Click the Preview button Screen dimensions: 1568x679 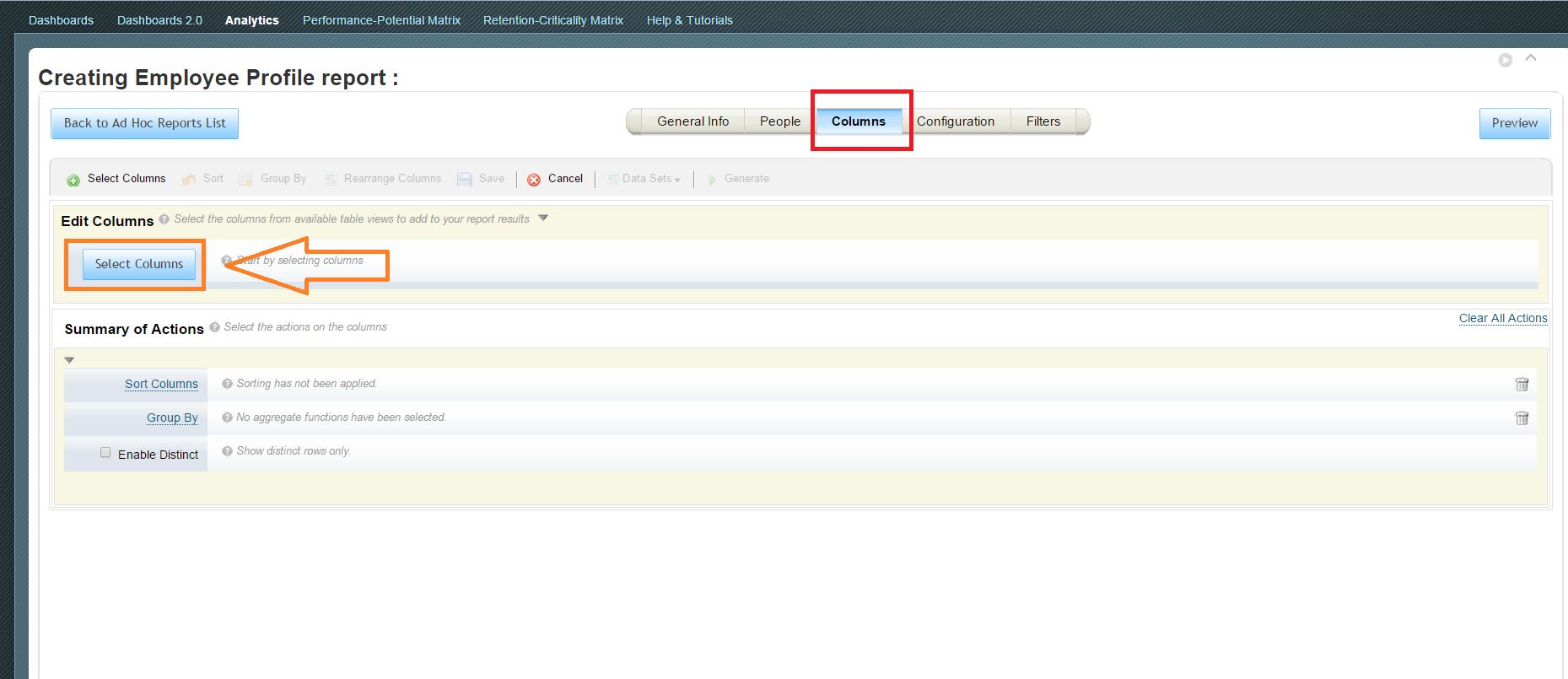pyautogui.click(x=1515, y=123)
